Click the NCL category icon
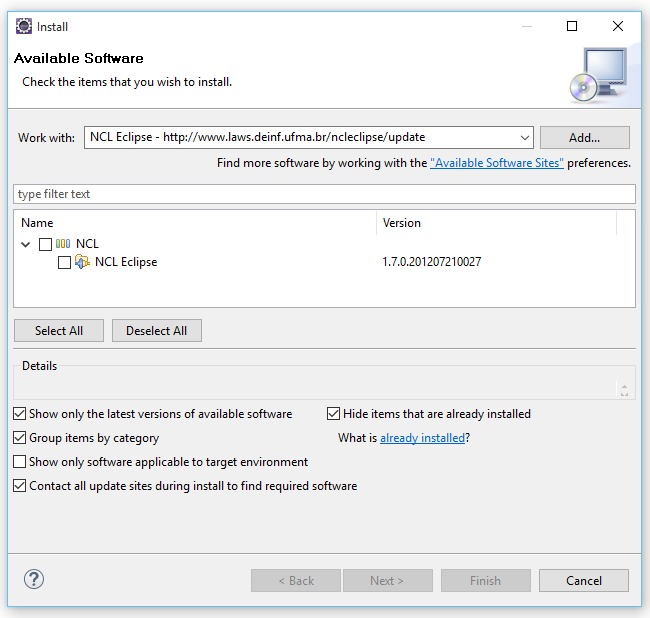The height and width of the screenshot is (618, 650). pos(63,244)
